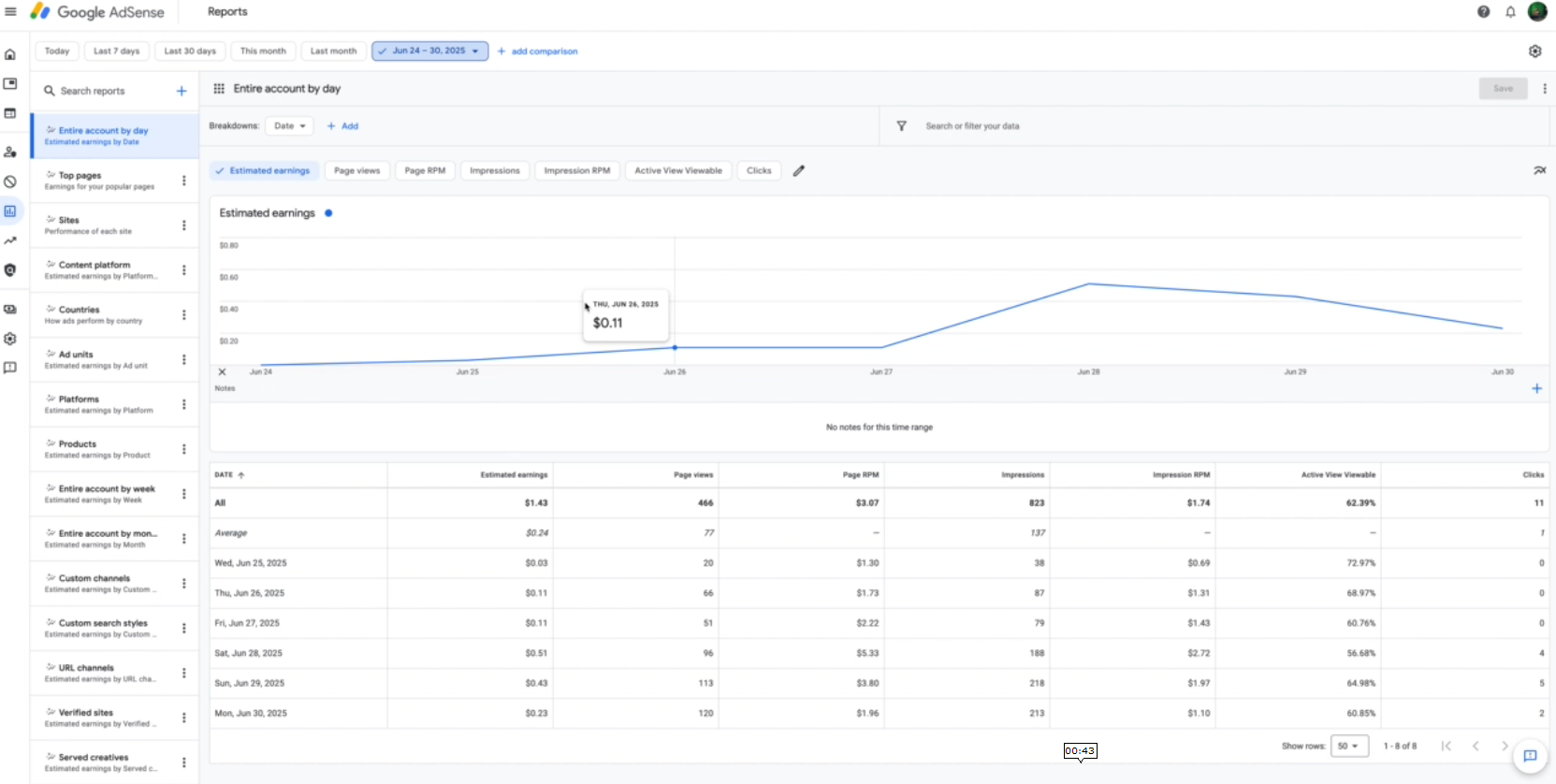
Task: Go to first page of table
Action: 1447,746
